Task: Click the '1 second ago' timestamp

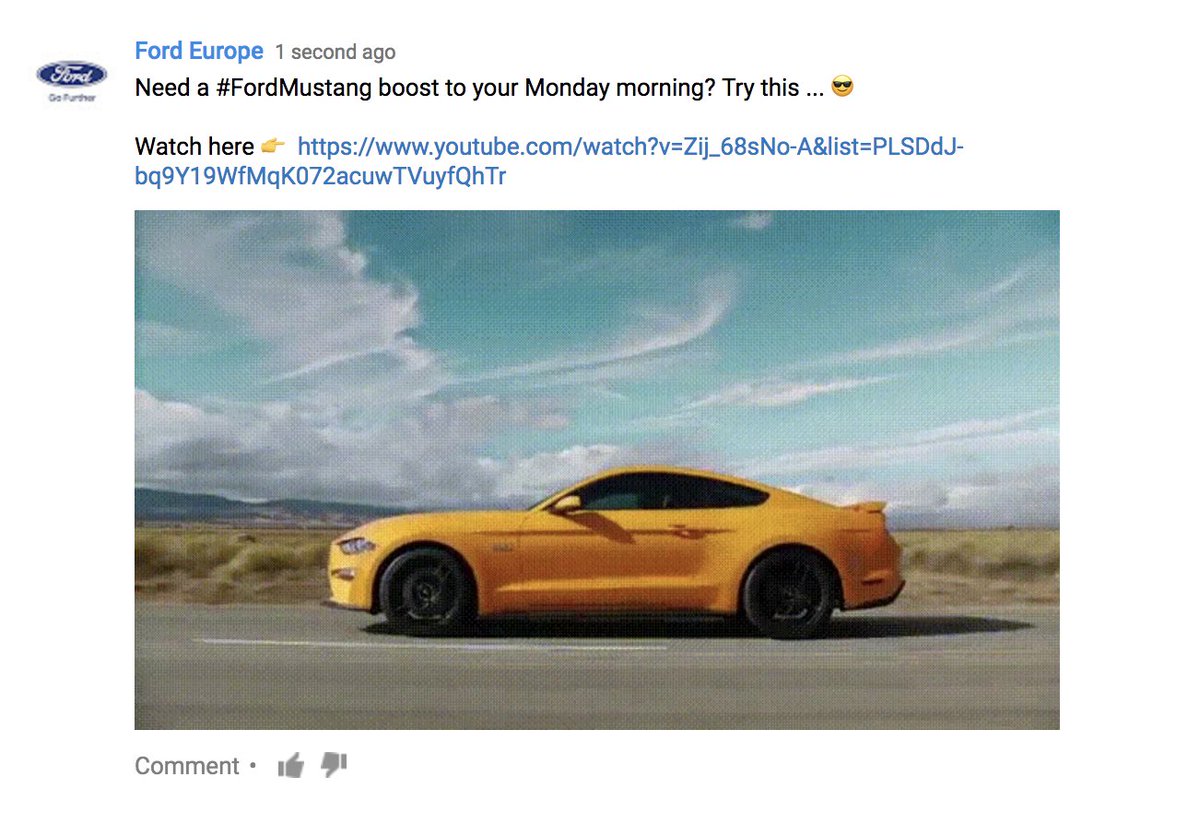Action: [x=335, y=52]
